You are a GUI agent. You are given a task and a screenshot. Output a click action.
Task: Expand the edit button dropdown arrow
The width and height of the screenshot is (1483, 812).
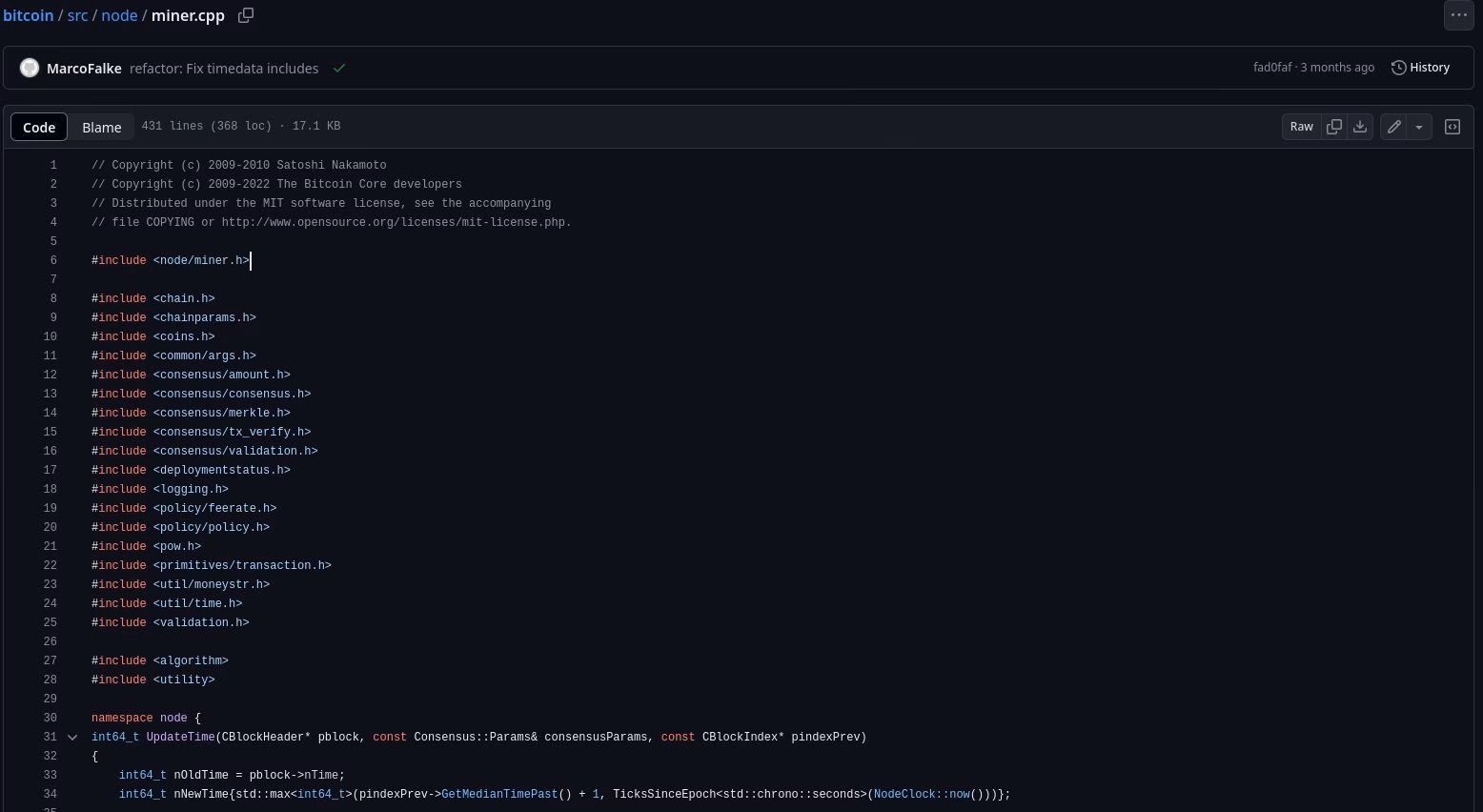(1419, 126)
